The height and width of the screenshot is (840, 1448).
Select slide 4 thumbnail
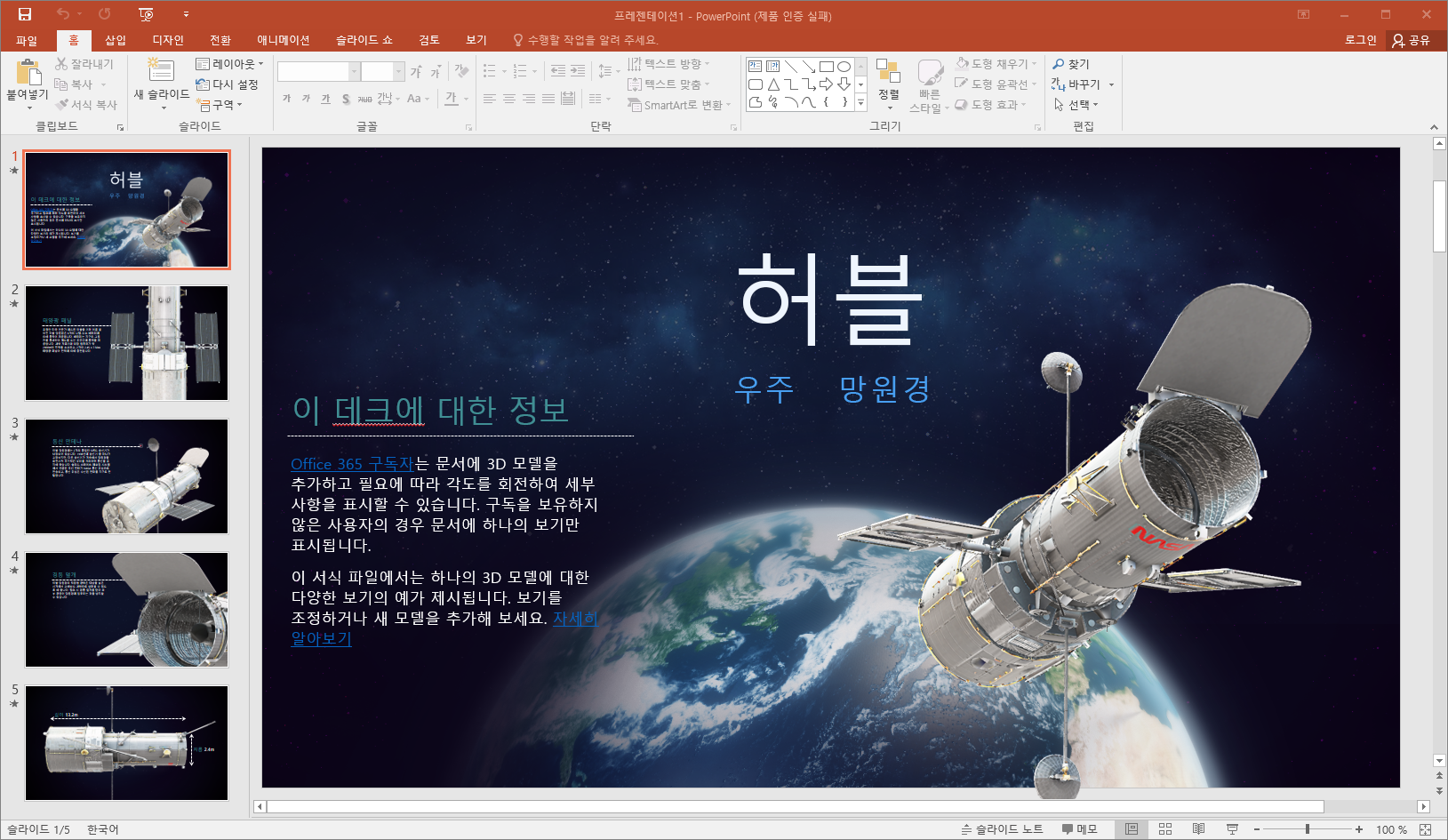point(126,610)
